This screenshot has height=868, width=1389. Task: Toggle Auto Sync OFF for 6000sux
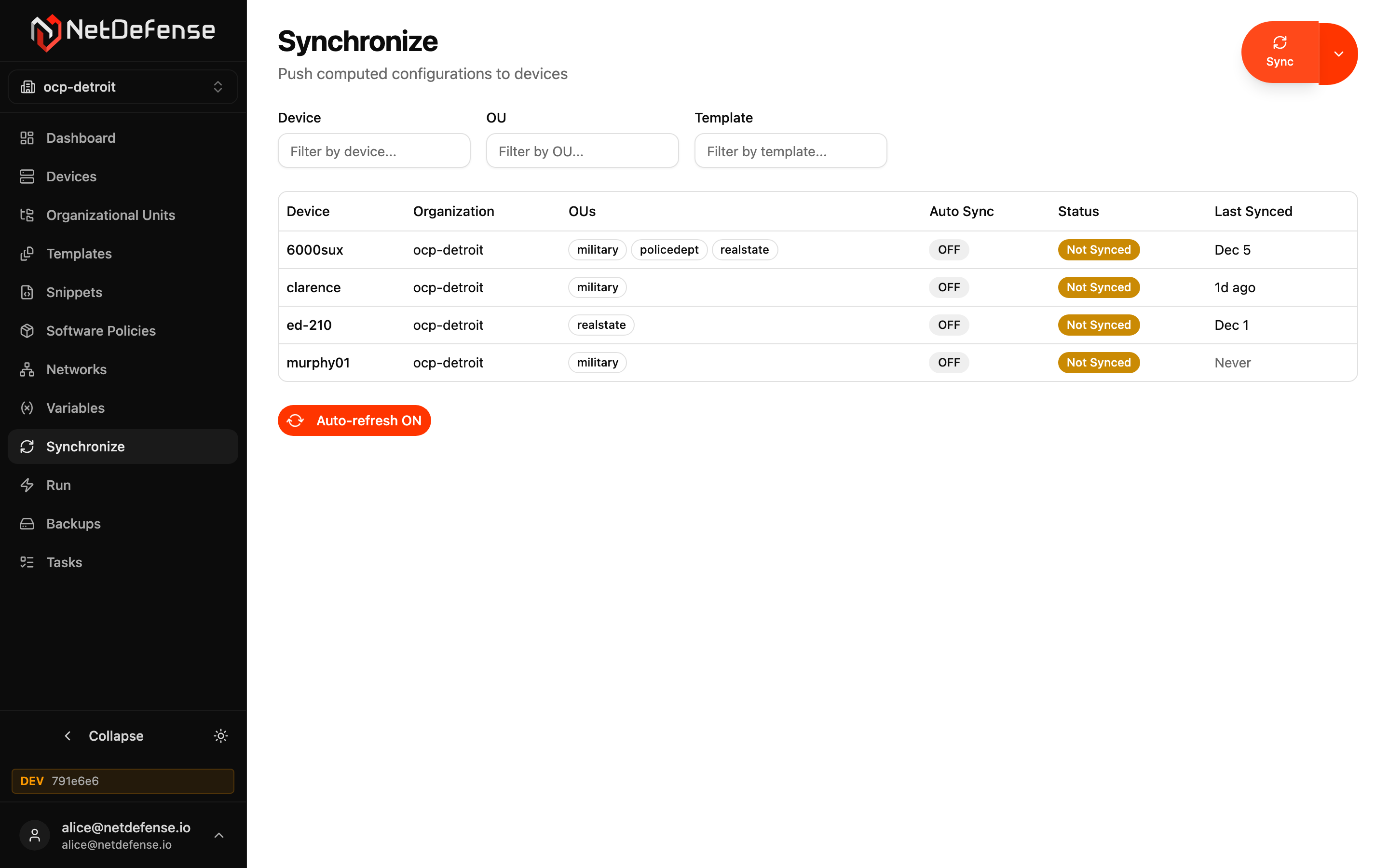click(949, 250)
